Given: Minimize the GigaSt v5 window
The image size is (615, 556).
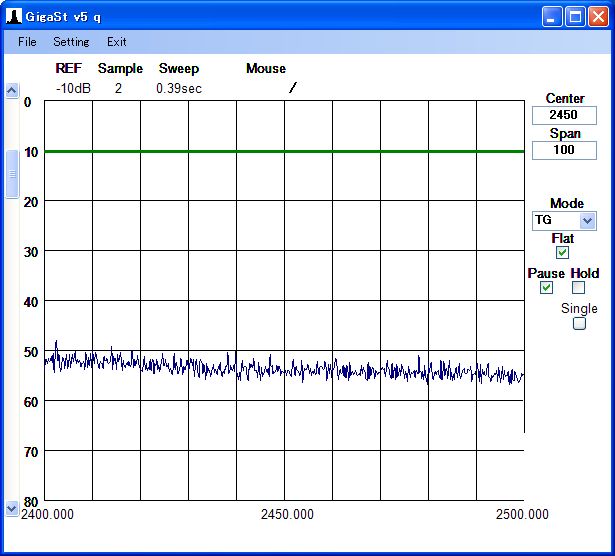Looking at the screenshot, I should (x=553, y=16).
